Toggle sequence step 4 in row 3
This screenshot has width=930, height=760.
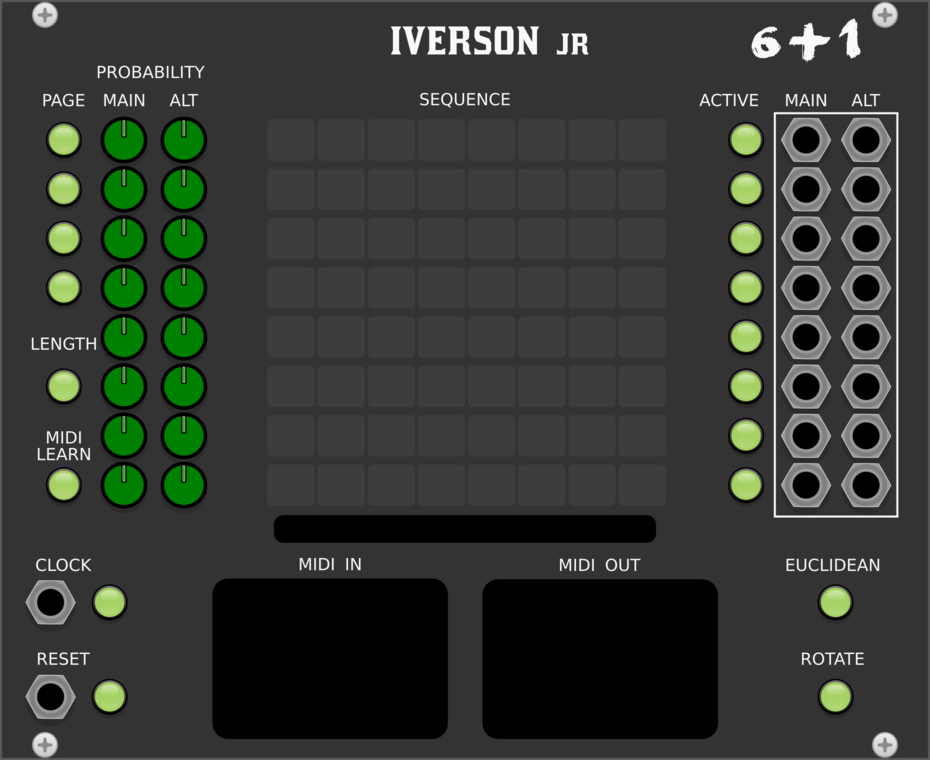coord(441,239)
